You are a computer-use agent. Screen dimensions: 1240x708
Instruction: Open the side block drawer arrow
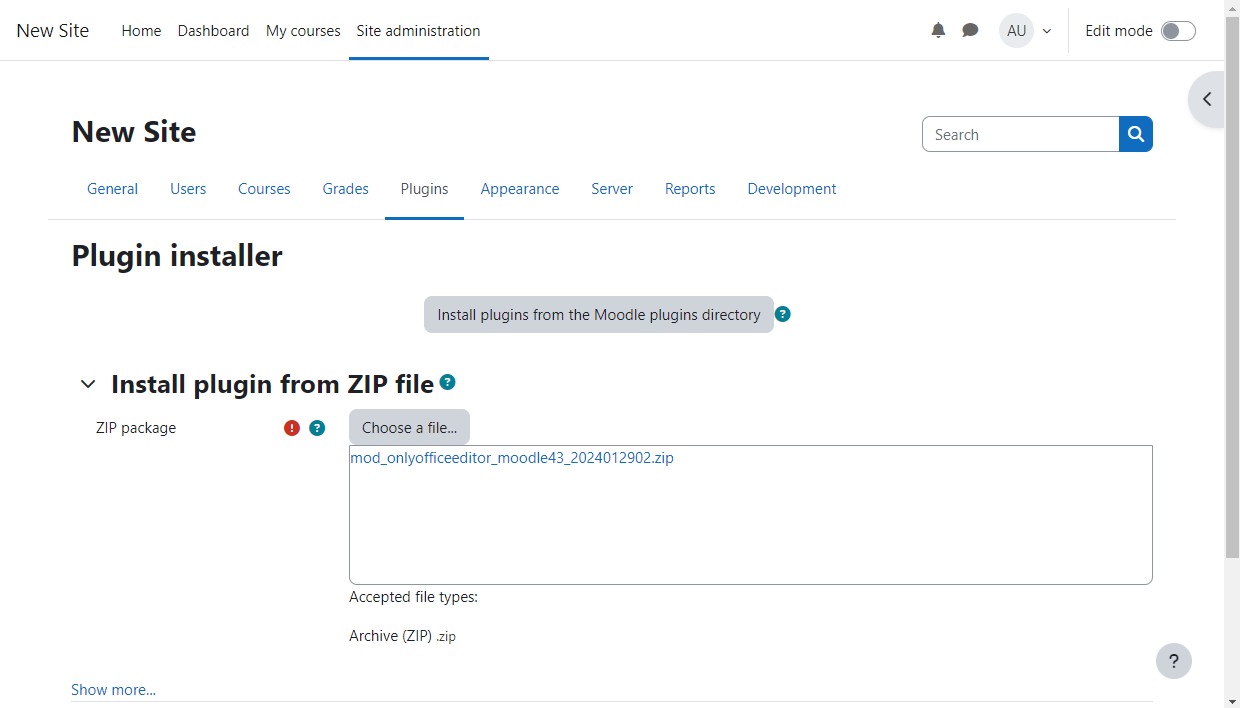tap(1207, 99)
